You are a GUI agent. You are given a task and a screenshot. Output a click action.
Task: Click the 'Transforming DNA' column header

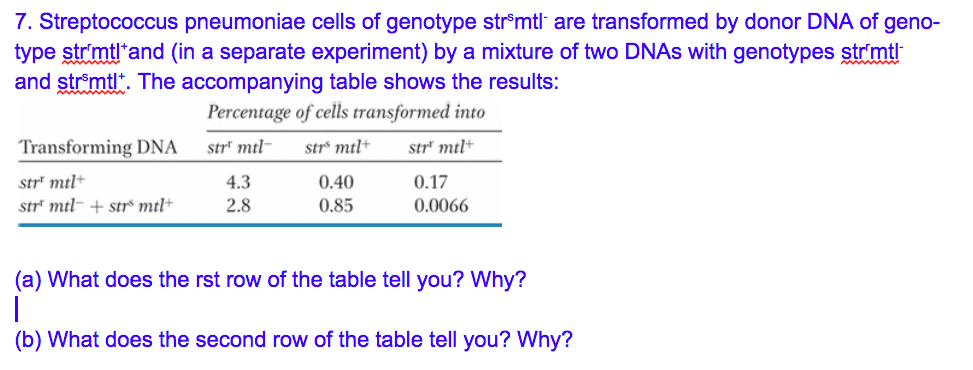coord(99,148)
